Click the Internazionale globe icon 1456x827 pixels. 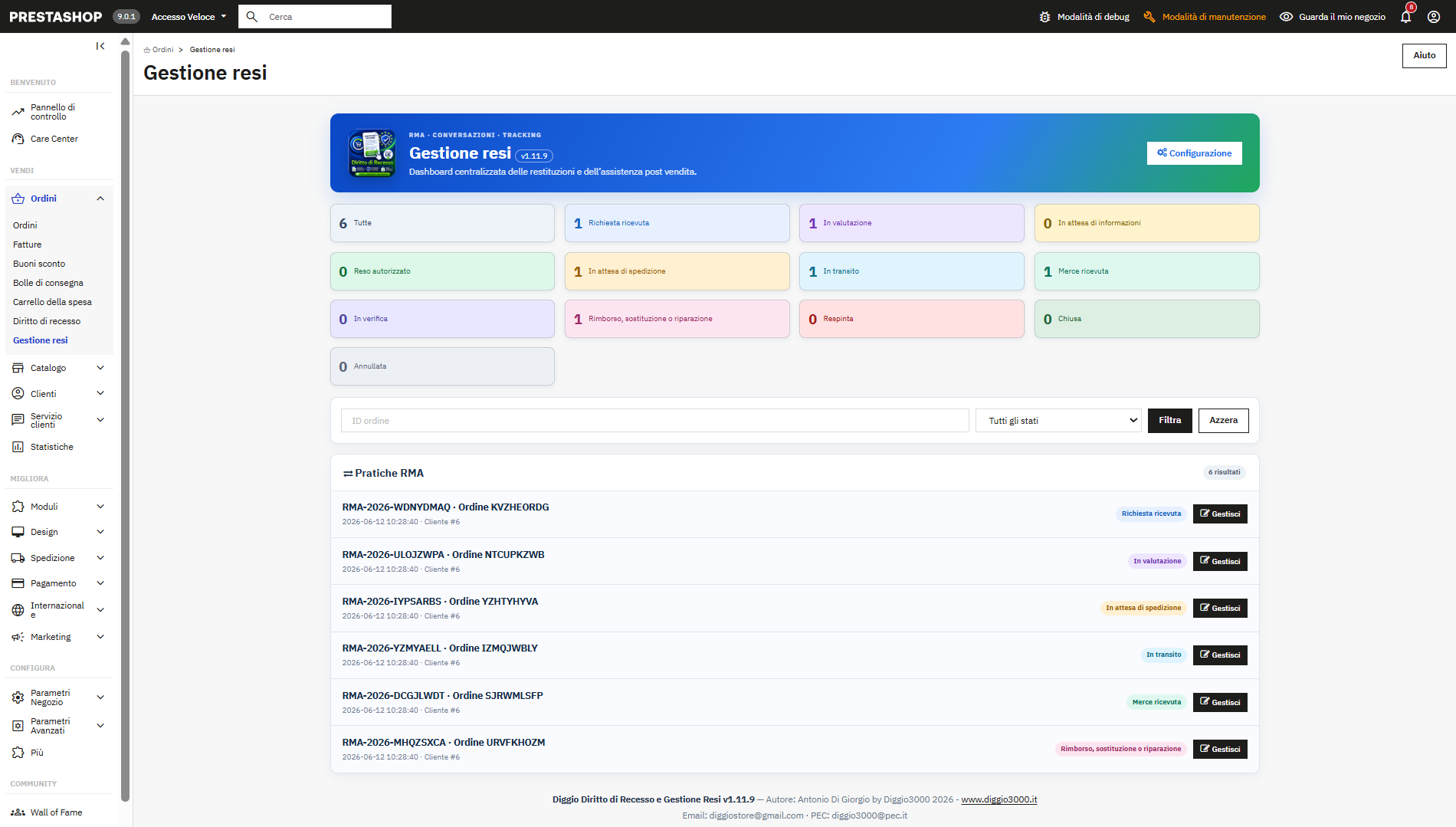[18, 610]
